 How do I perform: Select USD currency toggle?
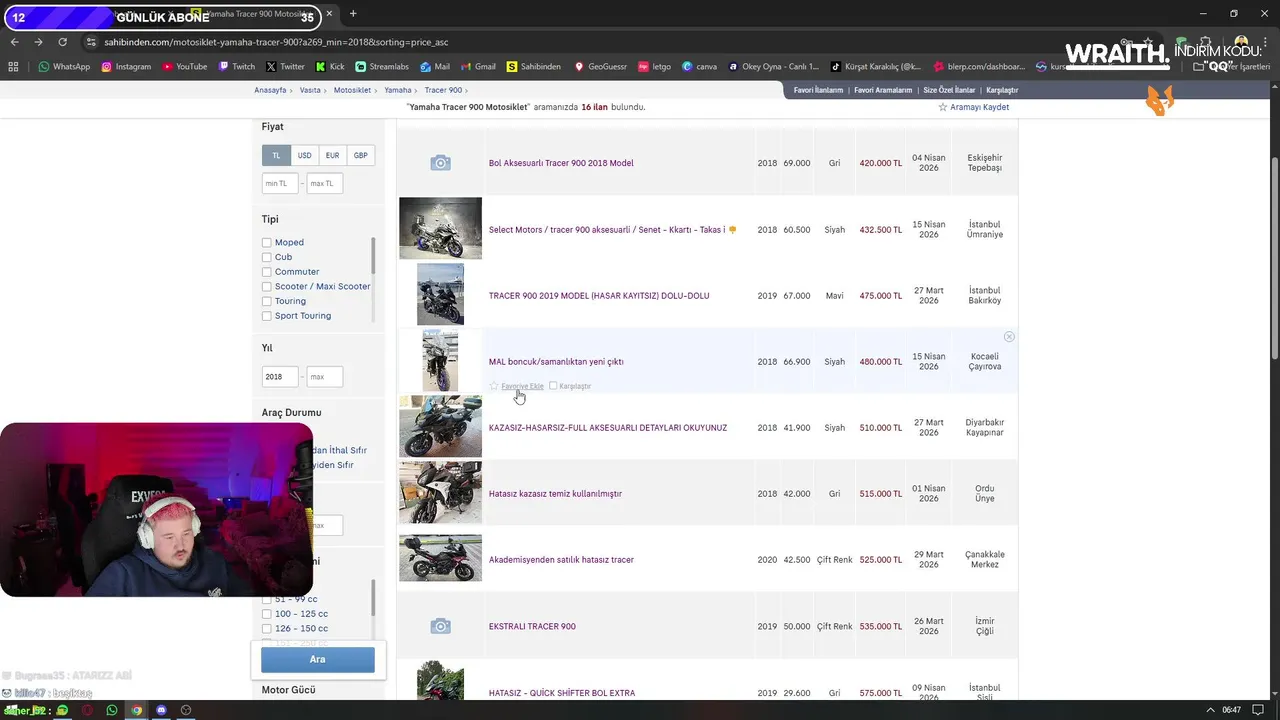point(304,155)
